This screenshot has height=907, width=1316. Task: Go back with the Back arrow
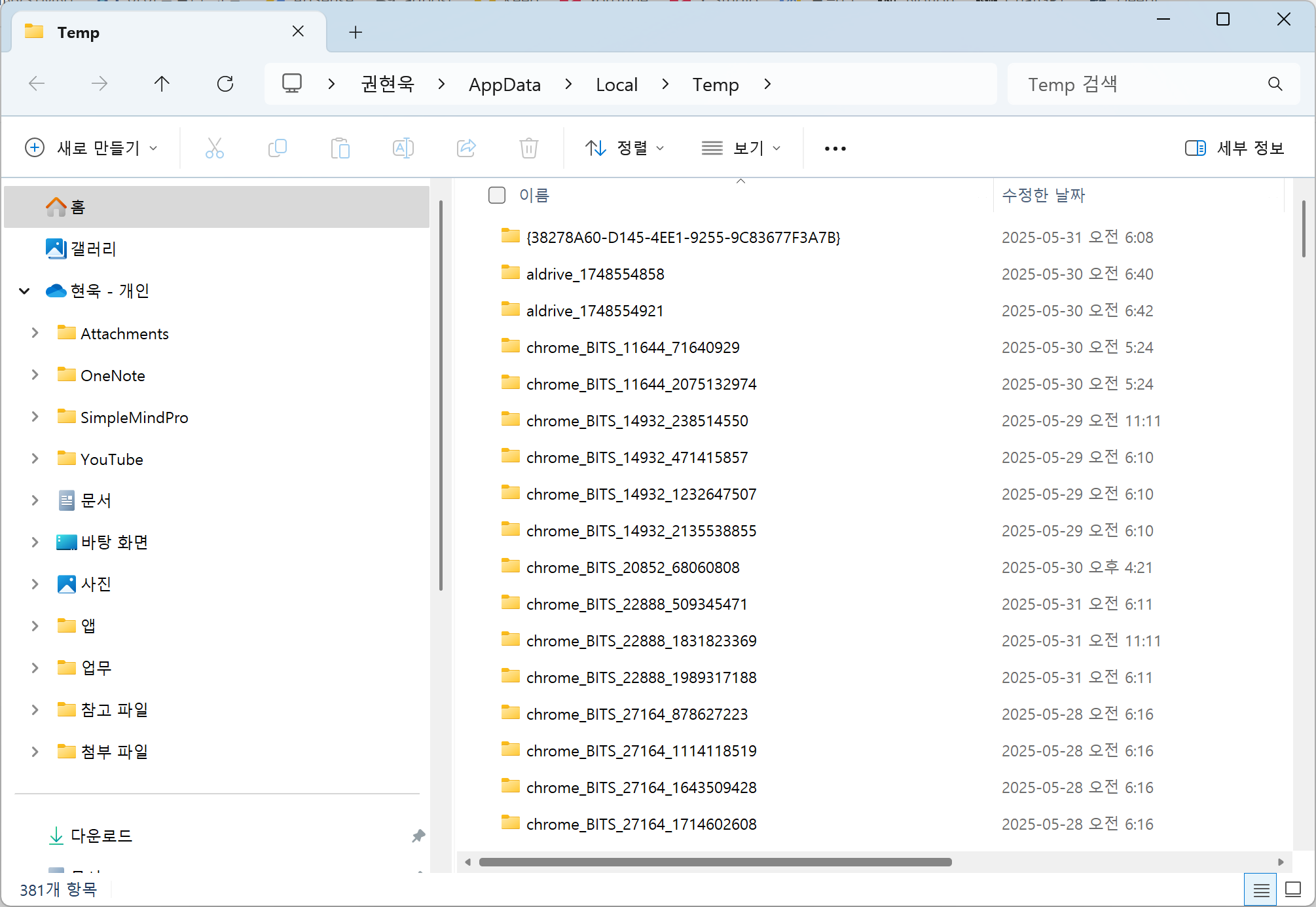(x=37, y=84)
